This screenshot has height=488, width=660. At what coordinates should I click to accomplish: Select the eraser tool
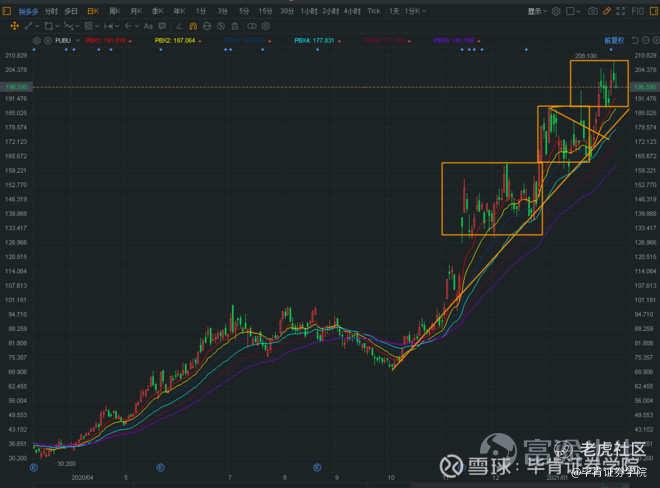click(x=179, y=27)
